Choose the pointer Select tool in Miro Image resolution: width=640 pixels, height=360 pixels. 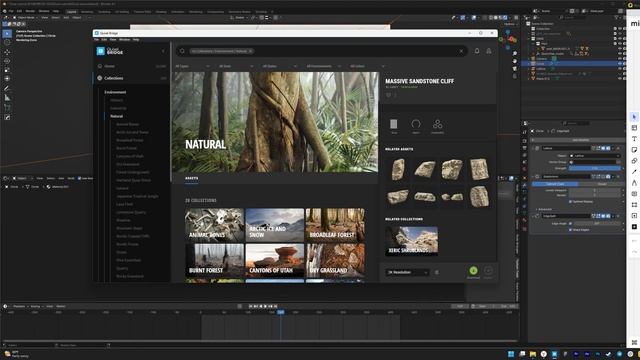[x=634, y=117]
